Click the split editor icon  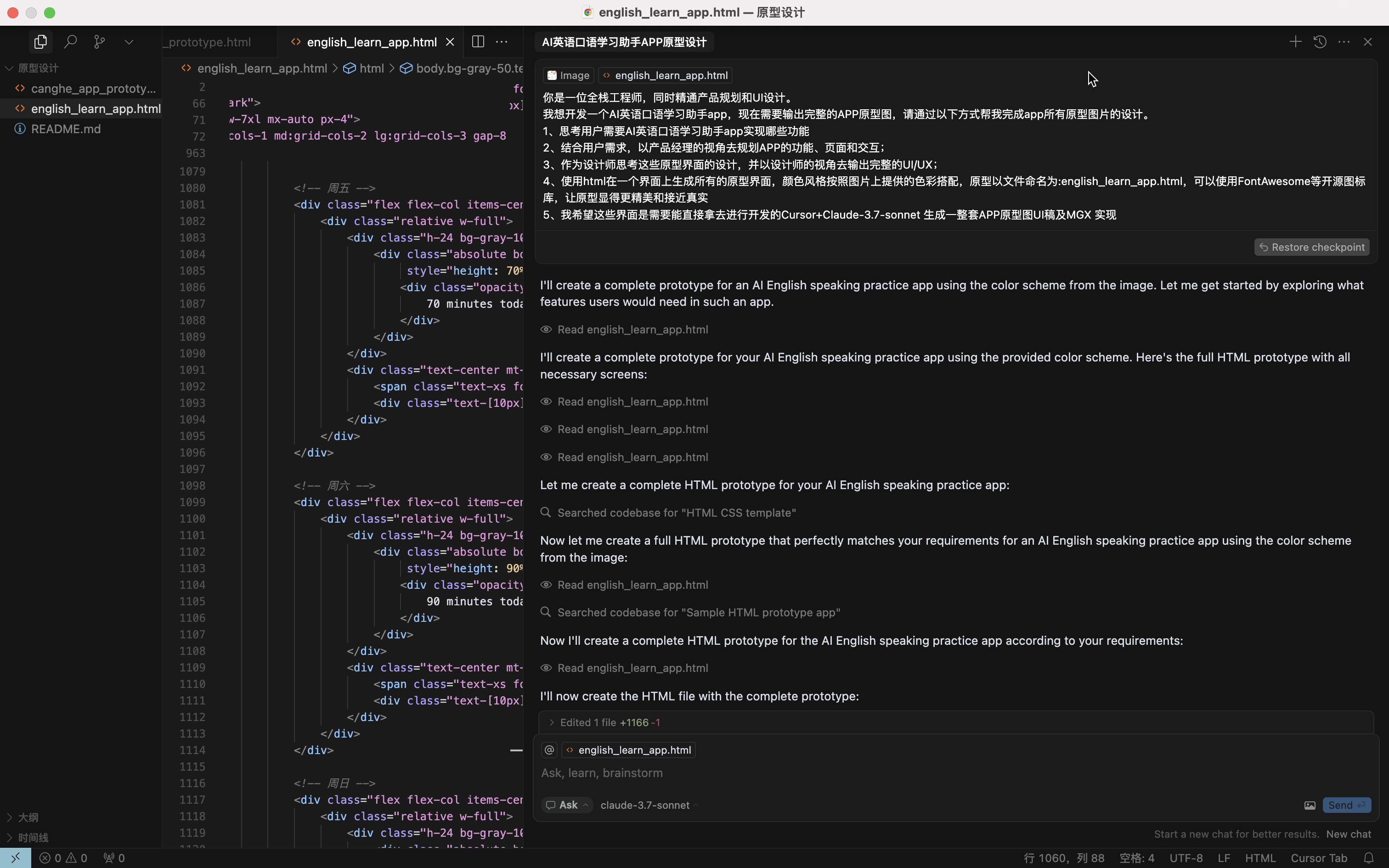click(478, 42)
